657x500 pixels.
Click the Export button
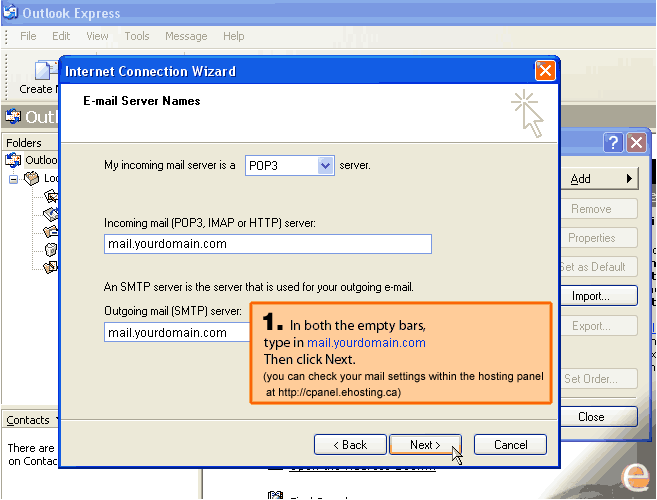pyautogui.click(x=599, y=326)
